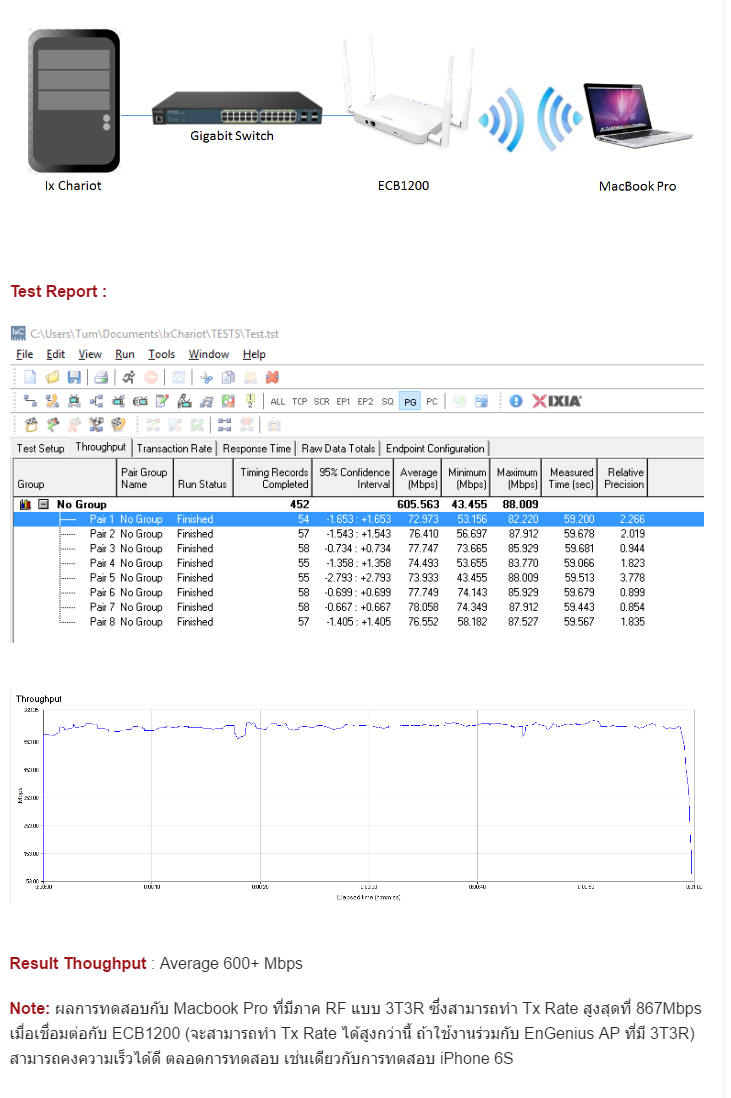
Task: Click the Edit pair pencil-notepad icon
Action: click(162, 401)
